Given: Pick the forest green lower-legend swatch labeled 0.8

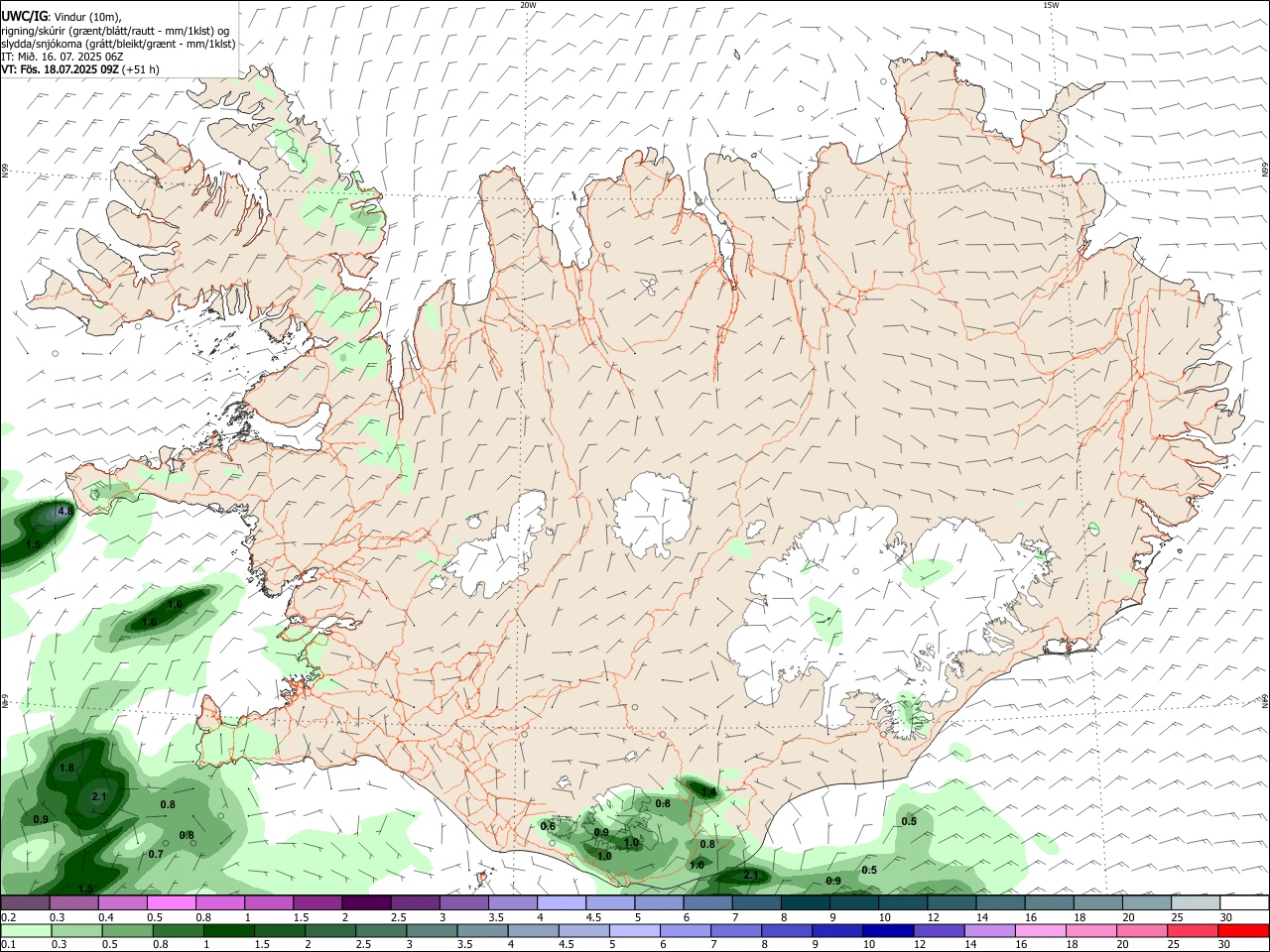Looking at the screenshot, I should [x=179, y=930].
